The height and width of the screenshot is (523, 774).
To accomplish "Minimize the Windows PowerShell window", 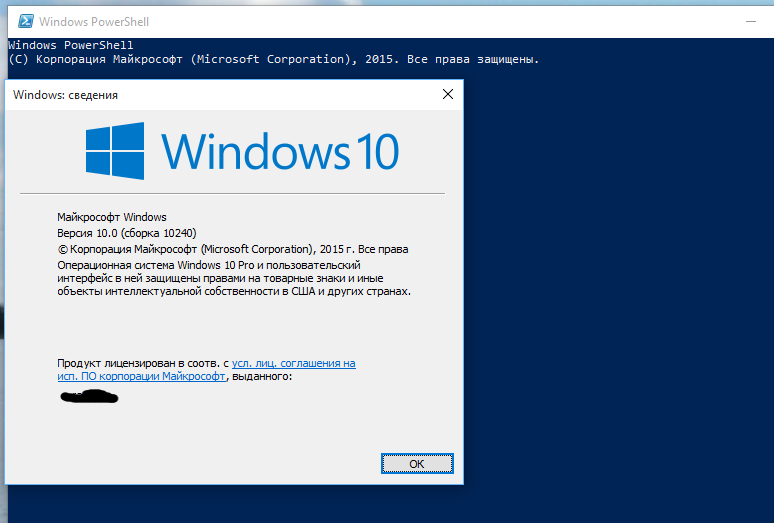I will [x=751, y=22].
